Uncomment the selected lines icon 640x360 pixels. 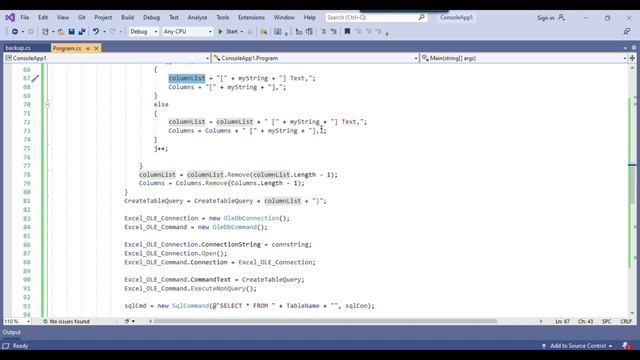[333, 31]
